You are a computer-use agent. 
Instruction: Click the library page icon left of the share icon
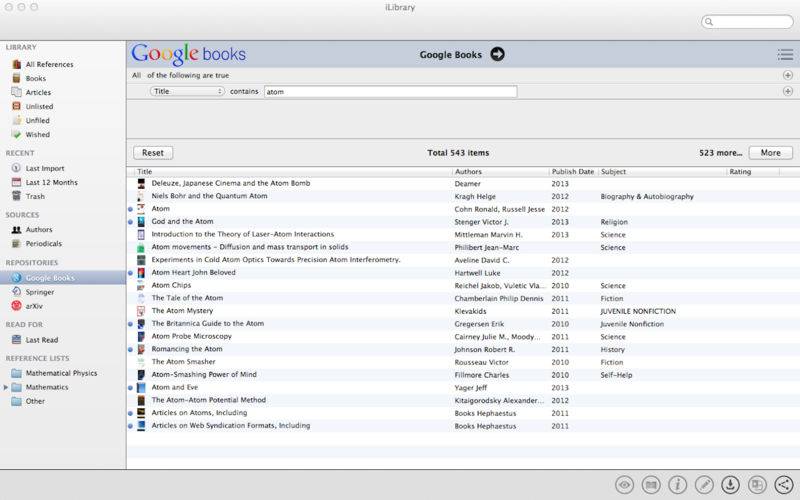coord(757,485)
